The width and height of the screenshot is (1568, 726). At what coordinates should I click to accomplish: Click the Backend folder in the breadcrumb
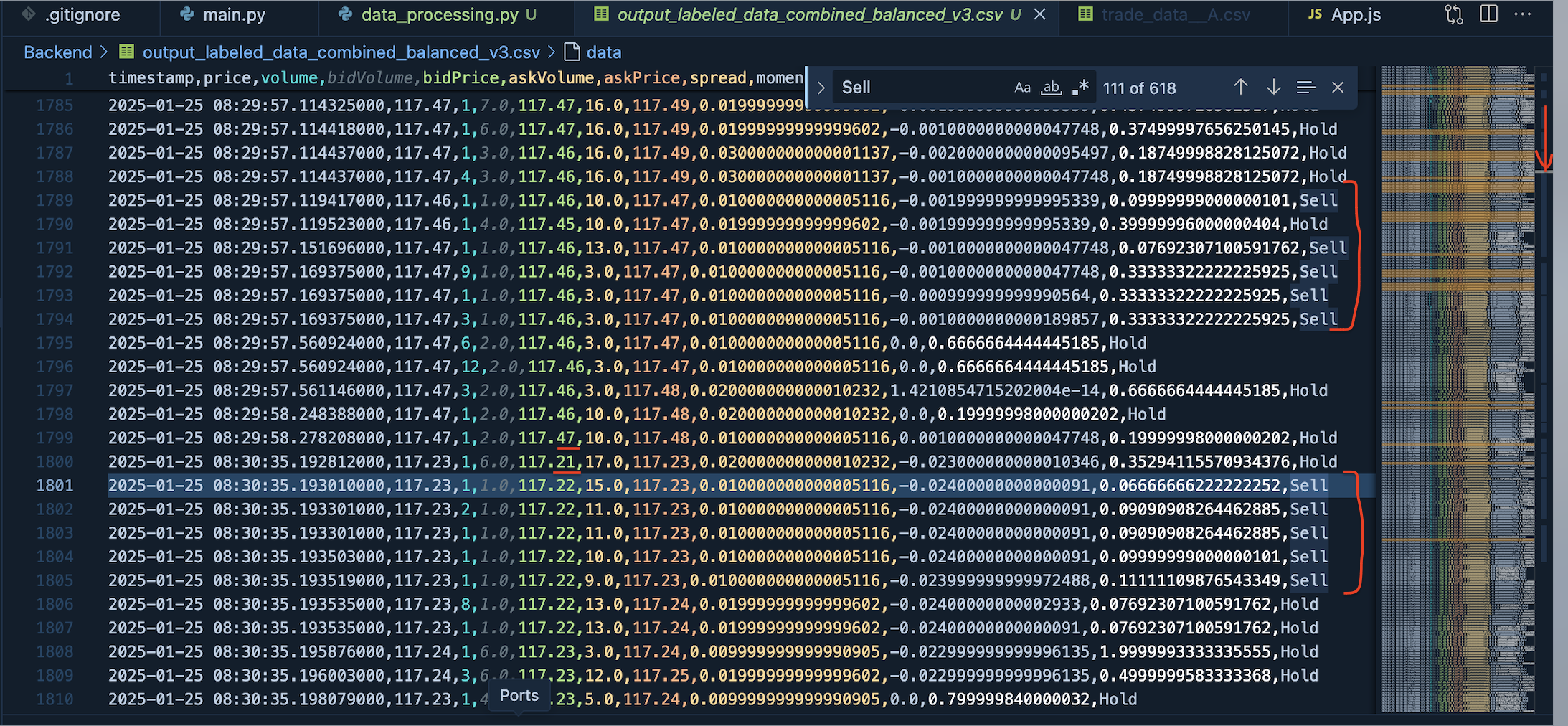(58, 52)
